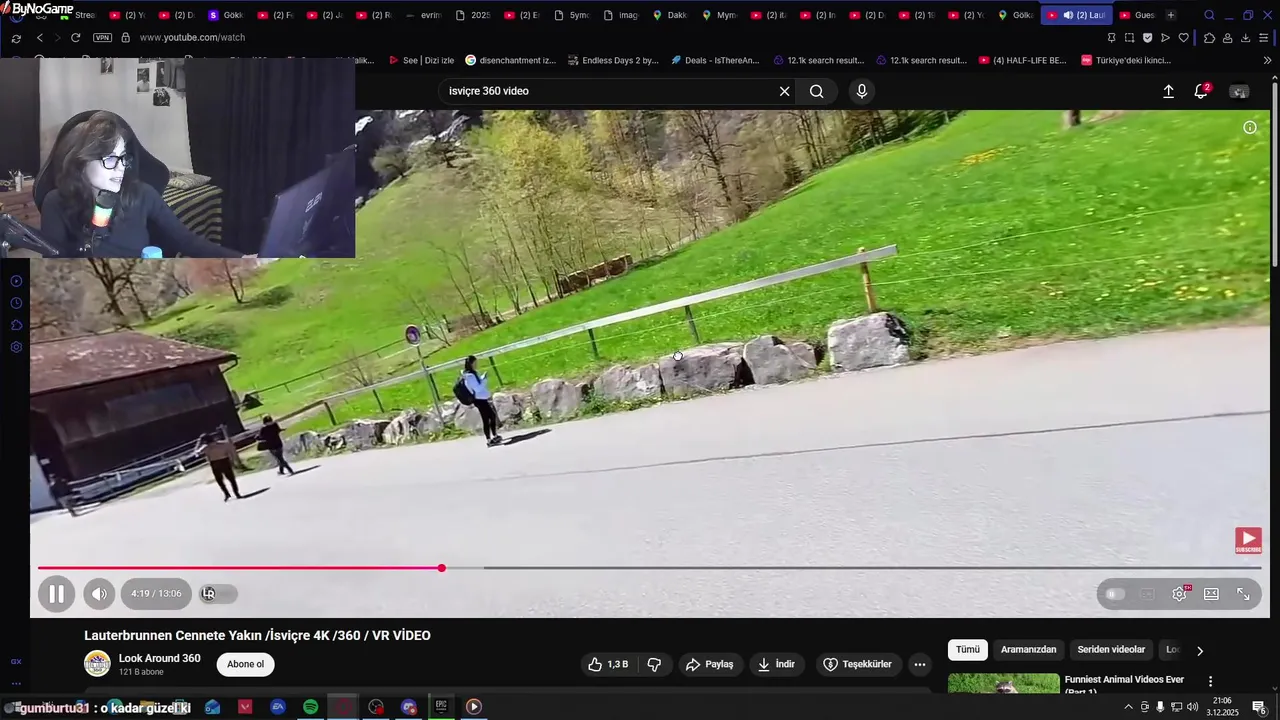Start voice search with microphone icon
Image resolution: width=1280 pixels, height=720 pixels.
(862, 91)
